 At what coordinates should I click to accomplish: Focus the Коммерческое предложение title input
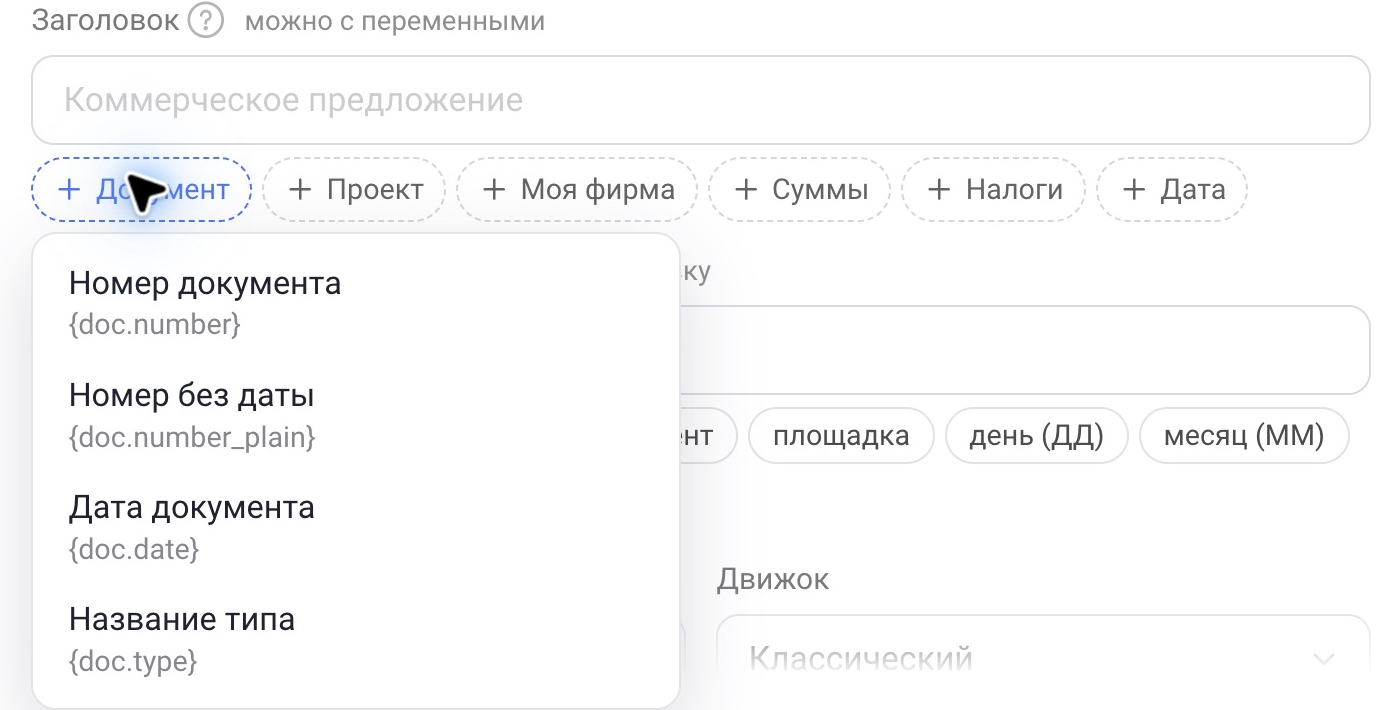(700, 100)
